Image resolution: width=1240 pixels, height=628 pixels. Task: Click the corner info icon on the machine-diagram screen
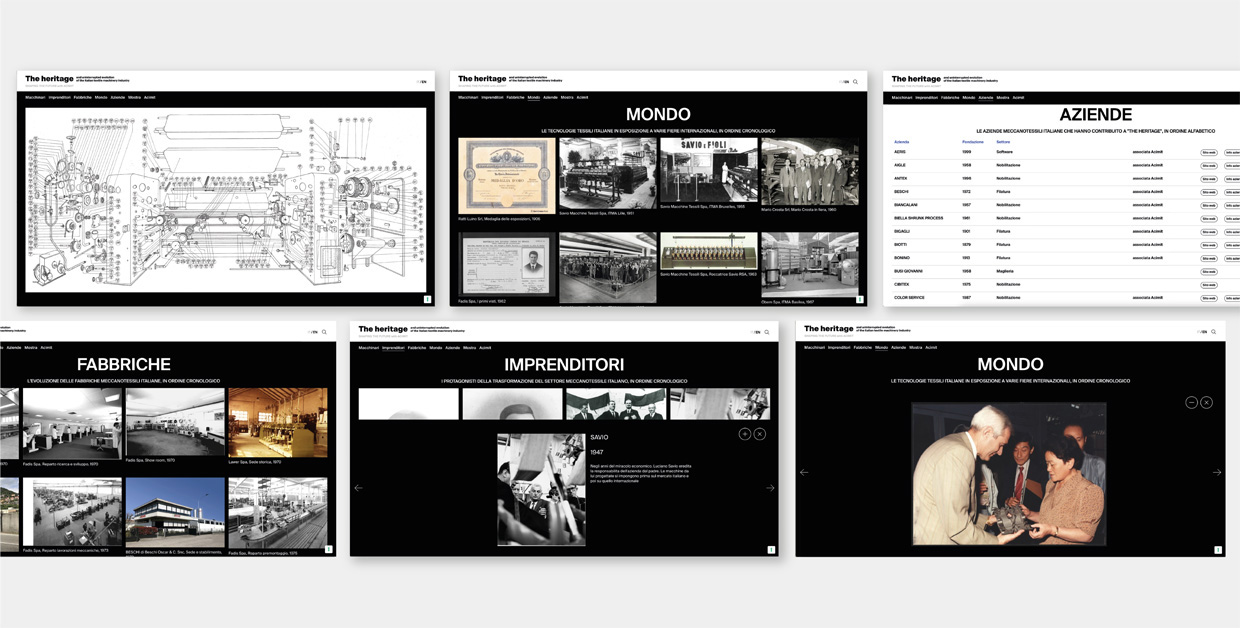click(x=427, y=298)
